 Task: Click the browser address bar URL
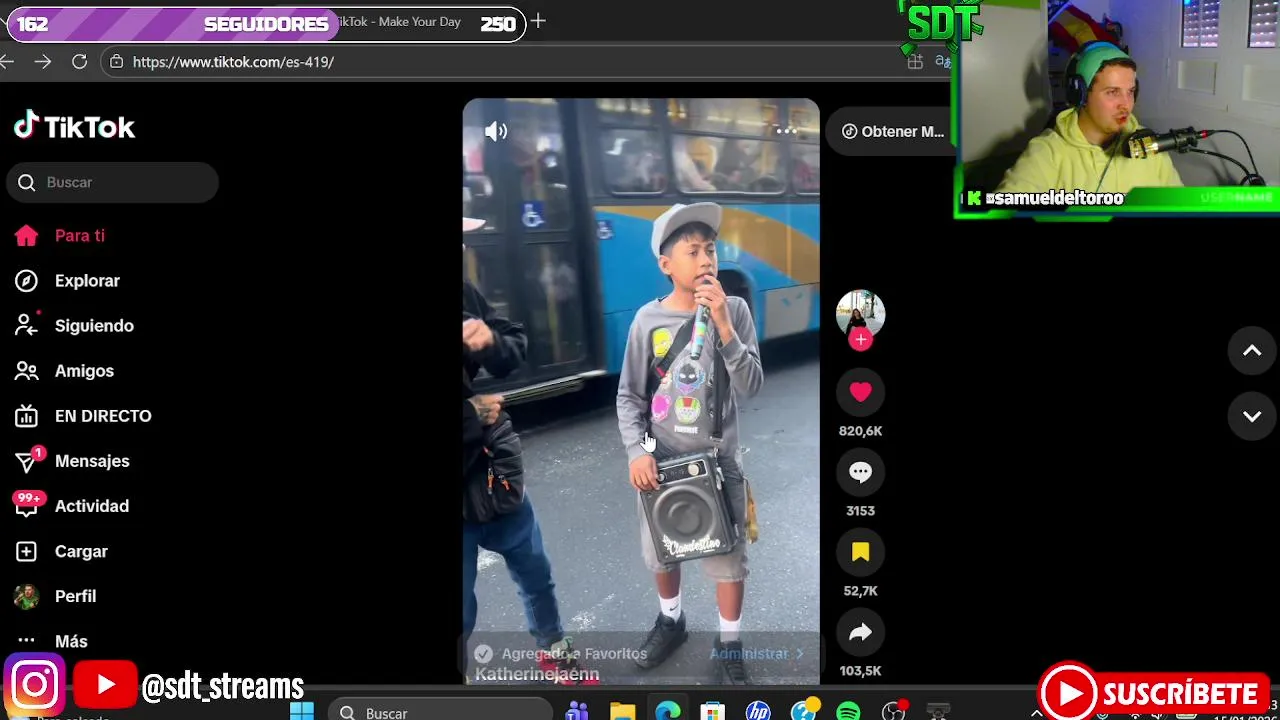tap(233, 62)
